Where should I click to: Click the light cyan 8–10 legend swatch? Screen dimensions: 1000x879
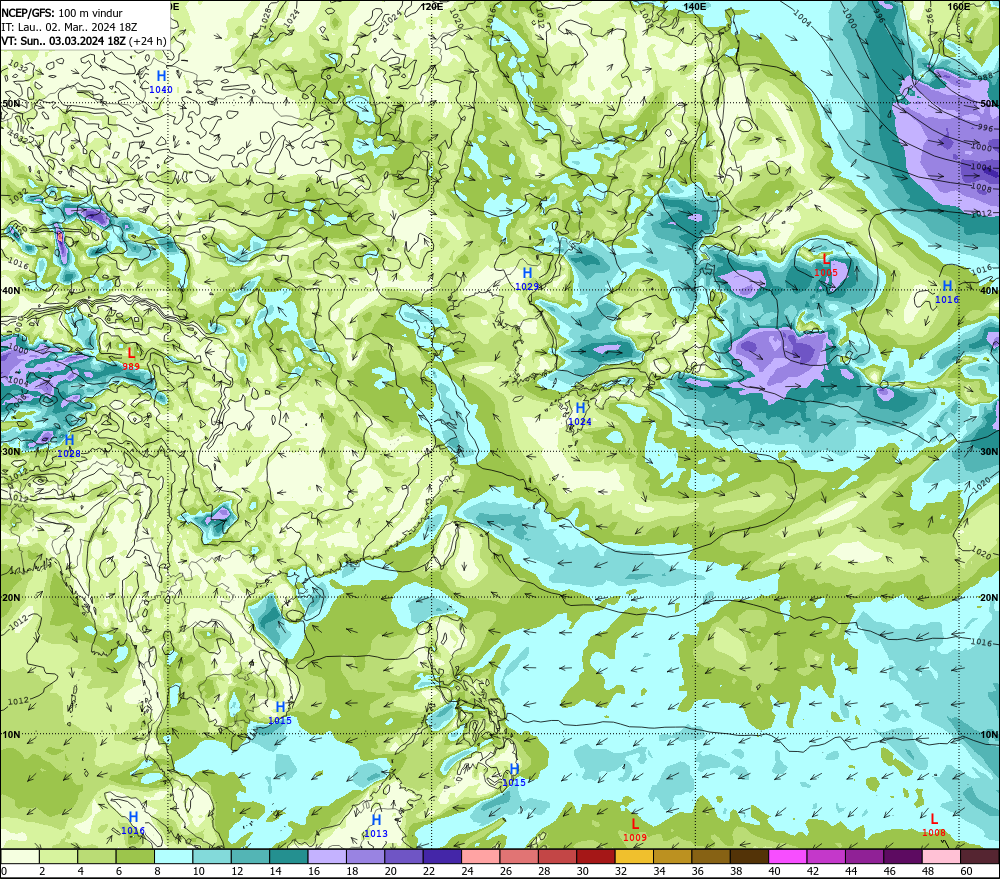click(173, 856)
